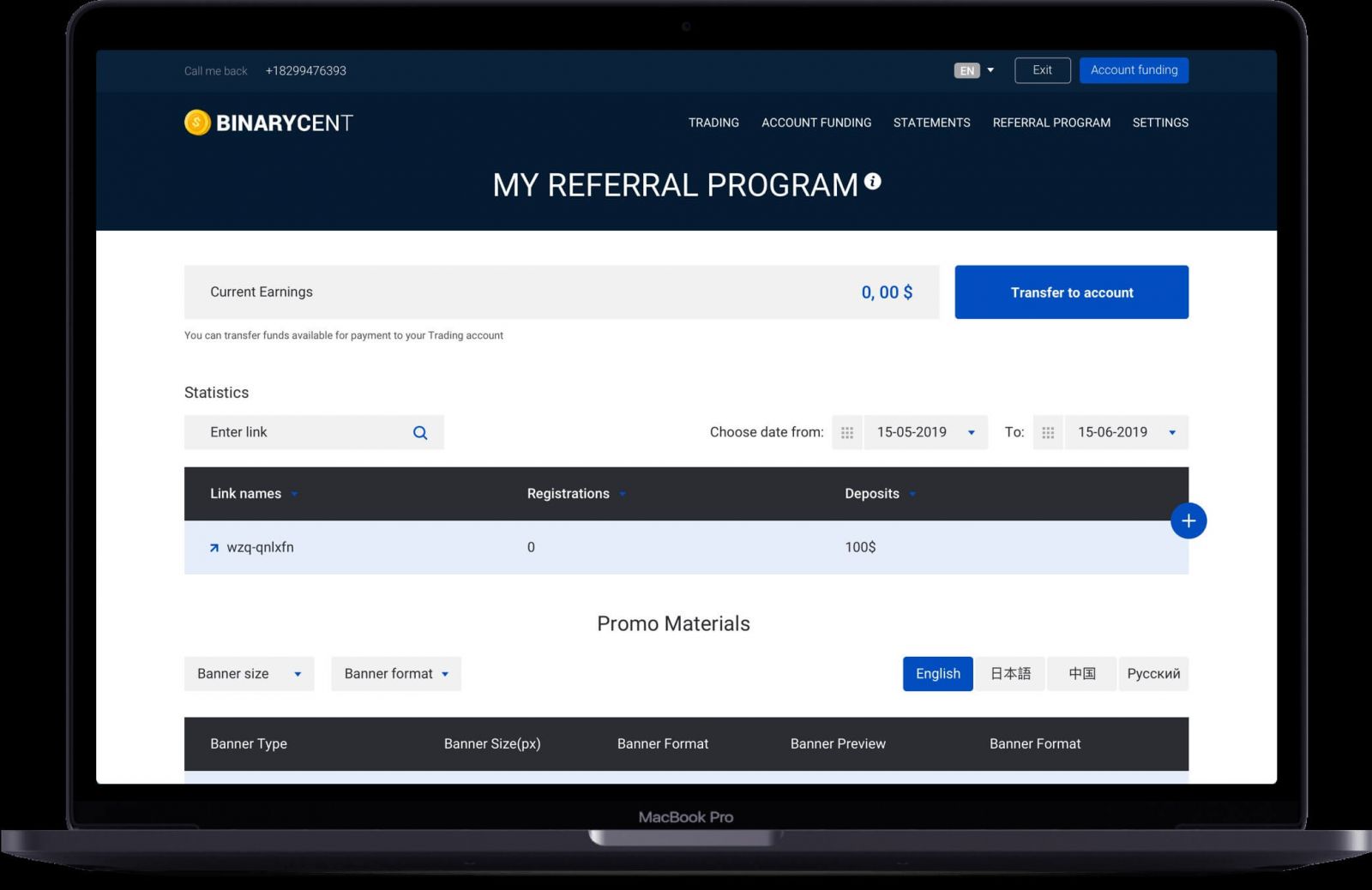
Task: Click the wzq-qnlxfn link name
Action: 260,548
